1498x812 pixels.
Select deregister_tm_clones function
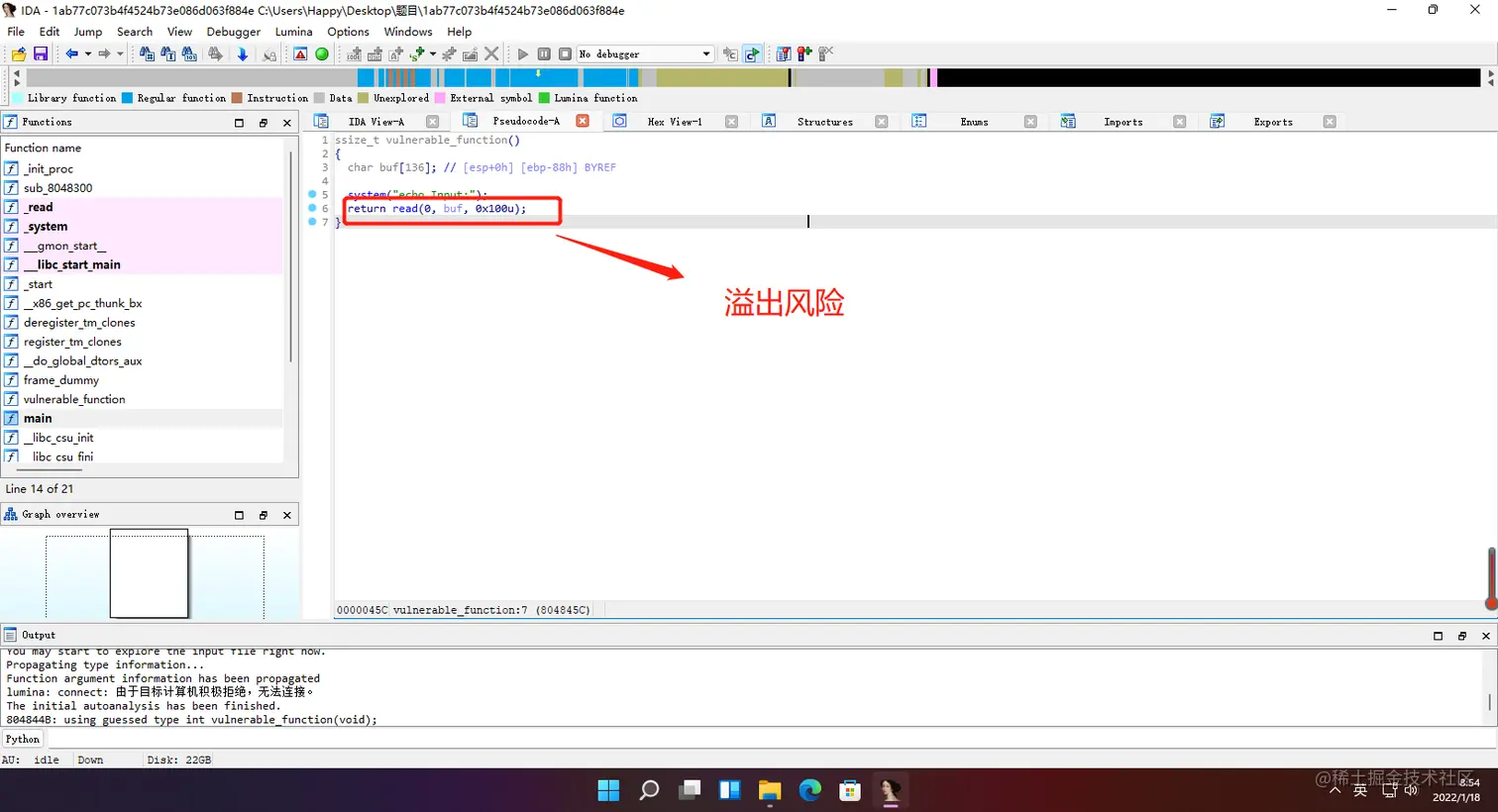[144, 323]
